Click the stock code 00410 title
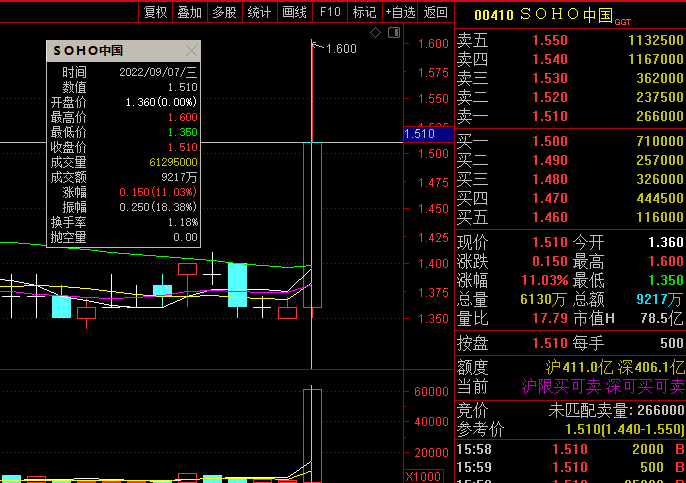Image resolution: width=686 pixels, height=483 pixels. point(494,16)
